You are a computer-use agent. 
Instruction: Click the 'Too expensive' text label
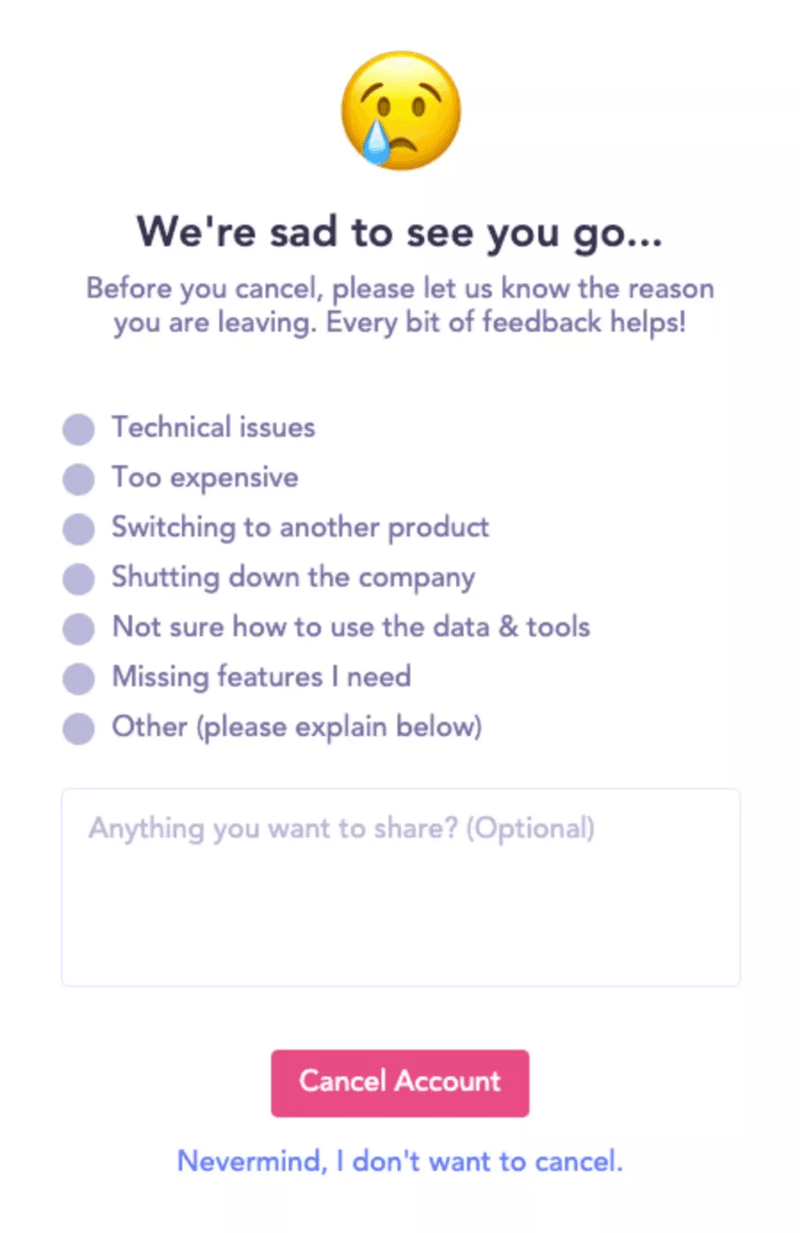(x=204, y=478)
